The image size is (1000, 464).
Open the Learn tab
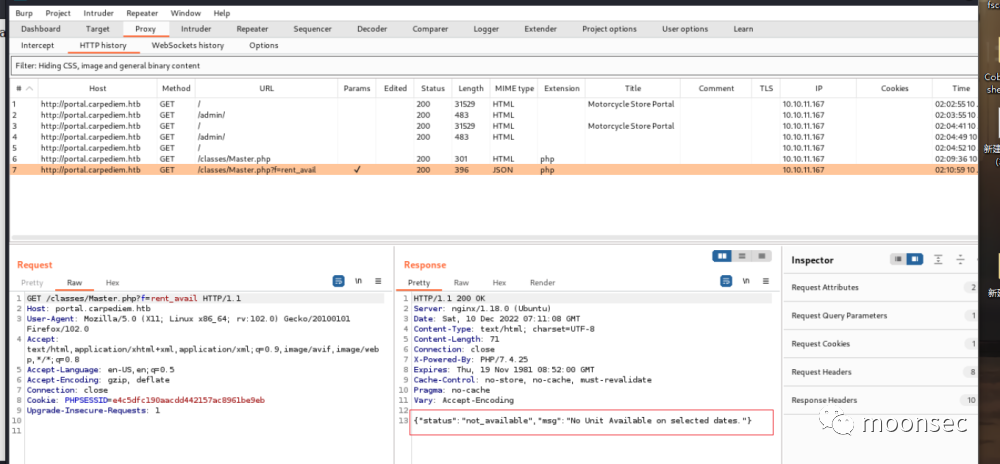click(743, 29)
